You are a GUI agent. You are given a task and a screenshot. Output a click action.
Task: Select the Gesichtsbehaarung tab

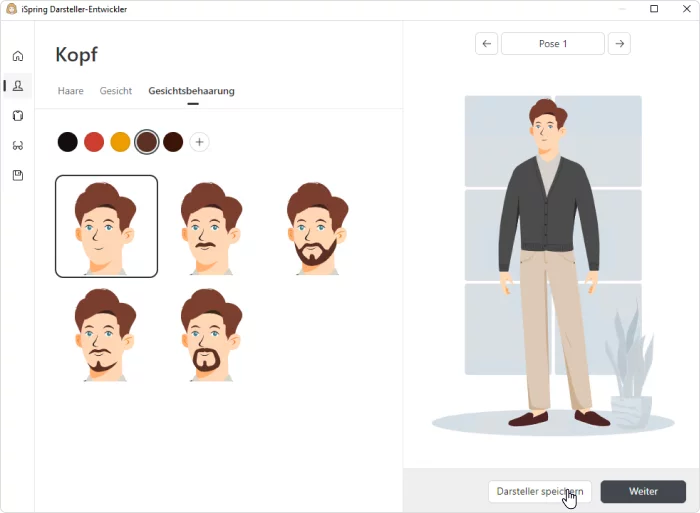point(191,91)
